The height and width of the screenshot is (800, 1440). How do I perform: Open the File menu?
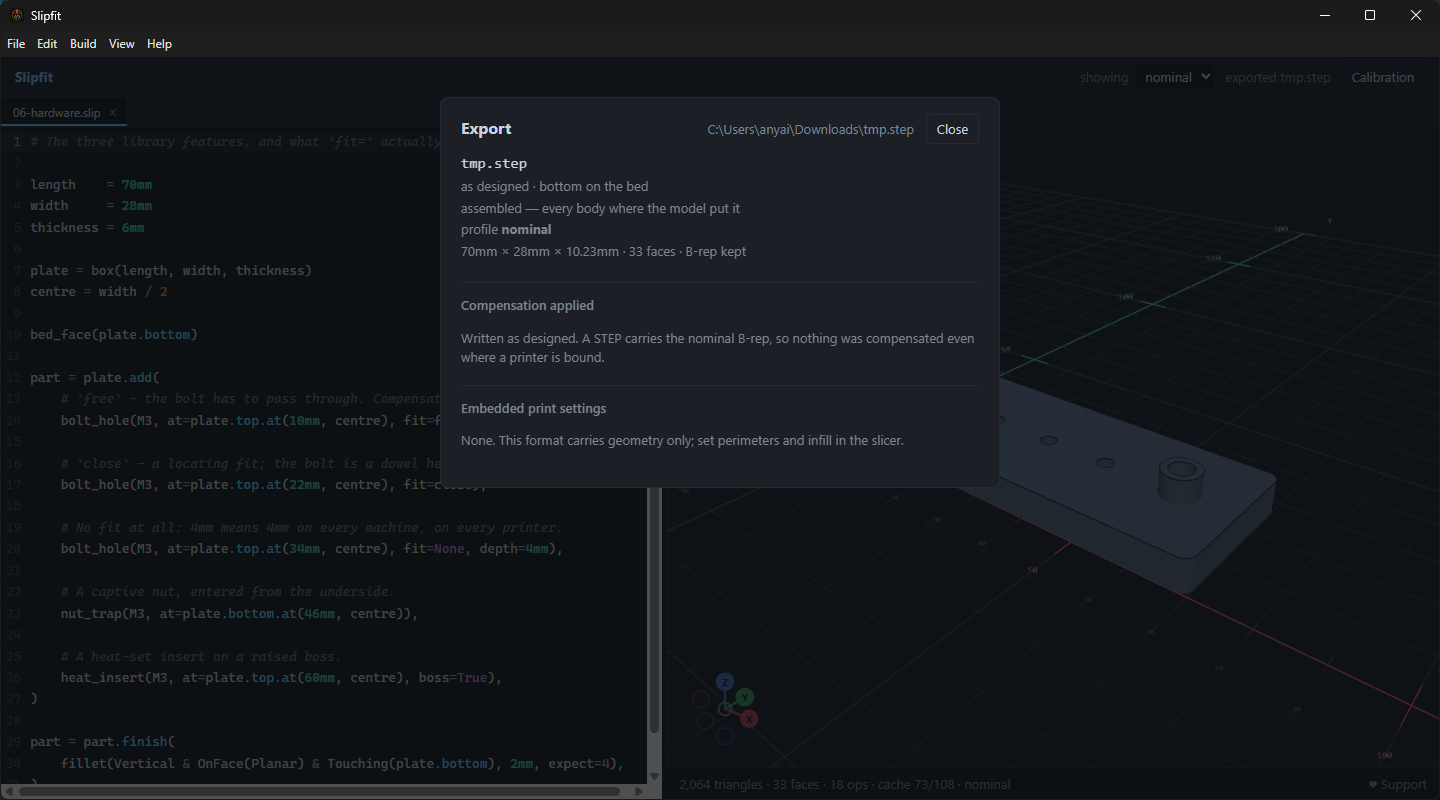(16, 44)
